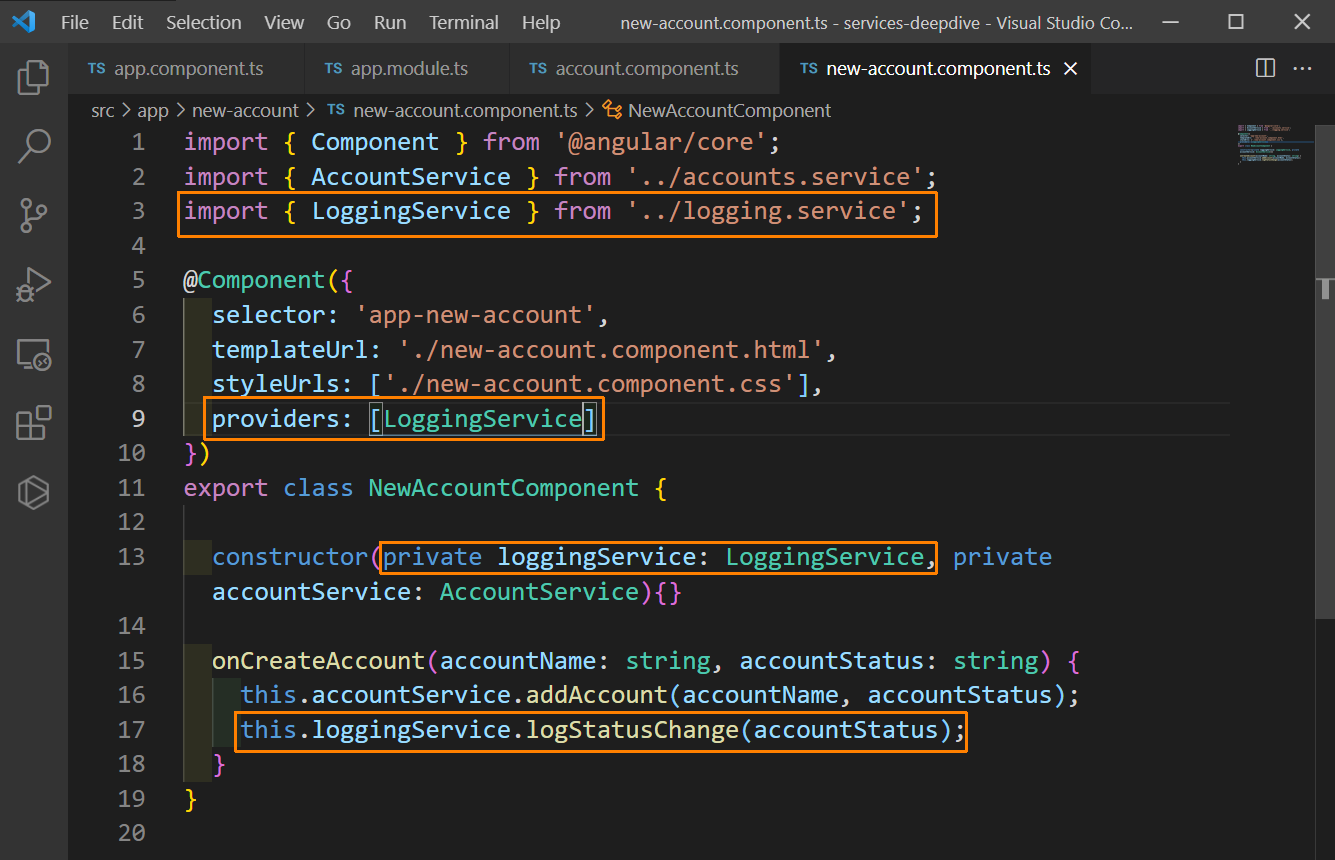
Task: Open the Selection menu
Action: (203, 22)
